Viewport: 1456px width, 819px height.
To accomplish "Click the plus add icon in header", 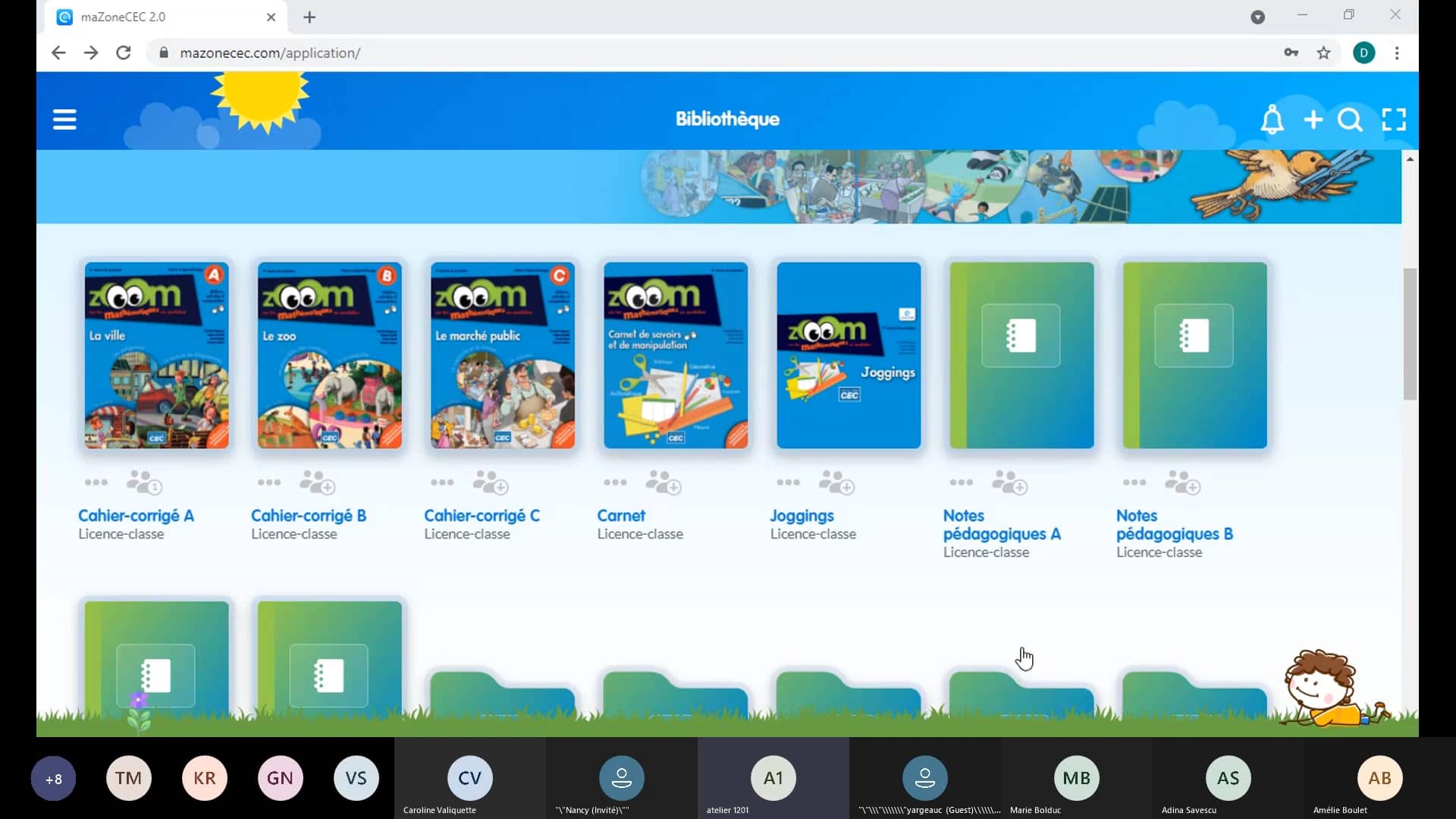I will tap(1313, 120).
